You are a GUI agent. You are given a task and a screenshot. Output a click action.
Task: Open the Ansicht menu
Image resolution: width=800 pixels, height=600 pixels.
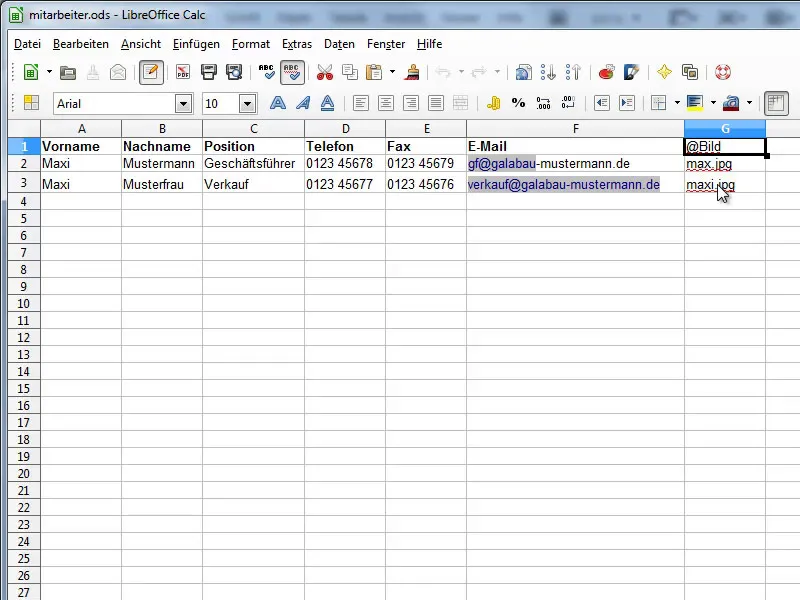[x=141, y=44]
